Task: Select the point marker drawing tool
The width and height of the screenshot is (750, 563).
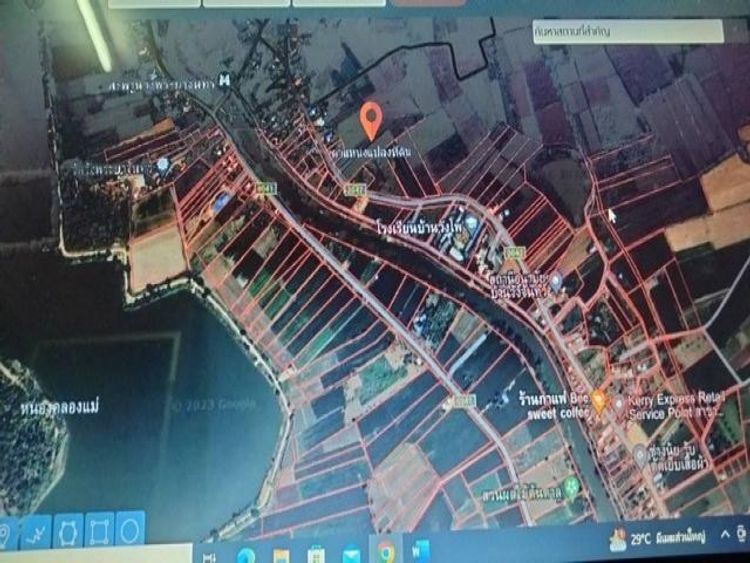Action: [x=5, y=531]
